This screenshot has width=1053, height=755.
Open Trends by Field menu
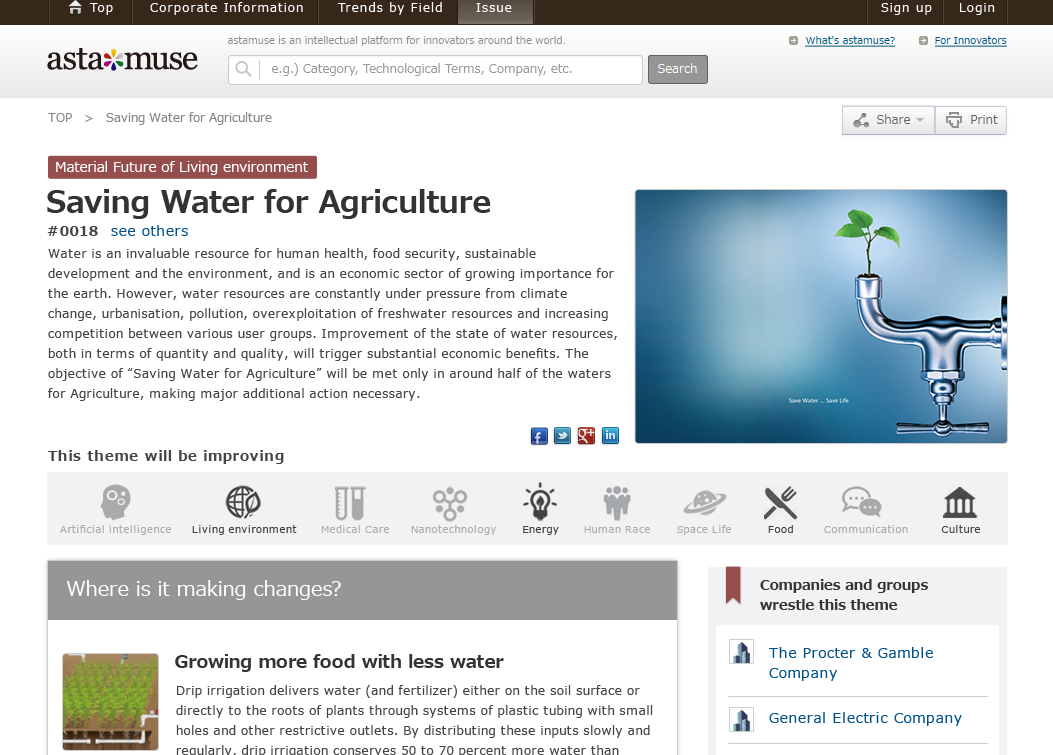(x=390, y=9)
